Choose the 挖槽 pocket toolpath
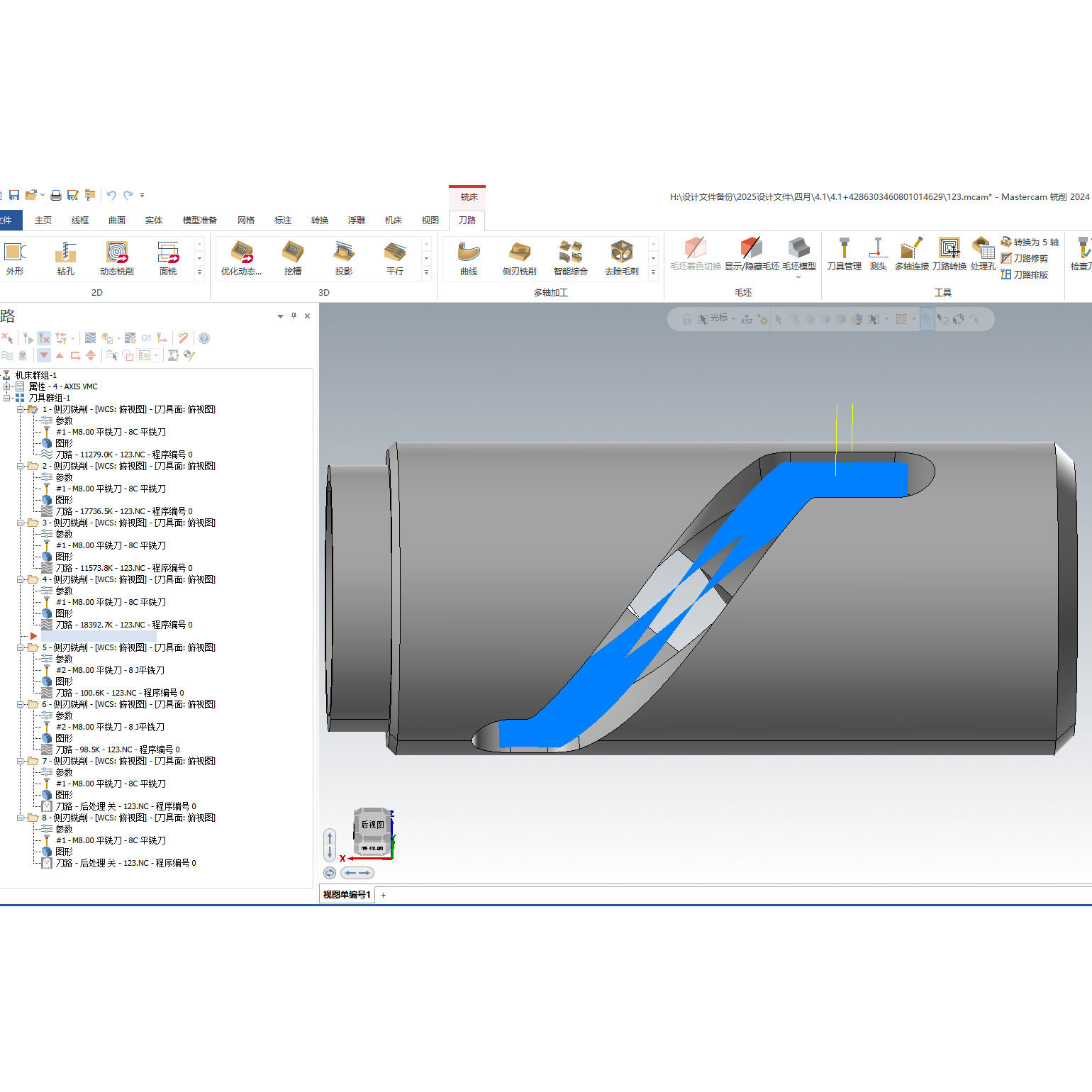The width and height of the screenshot is (1092, 1092). 293,257
